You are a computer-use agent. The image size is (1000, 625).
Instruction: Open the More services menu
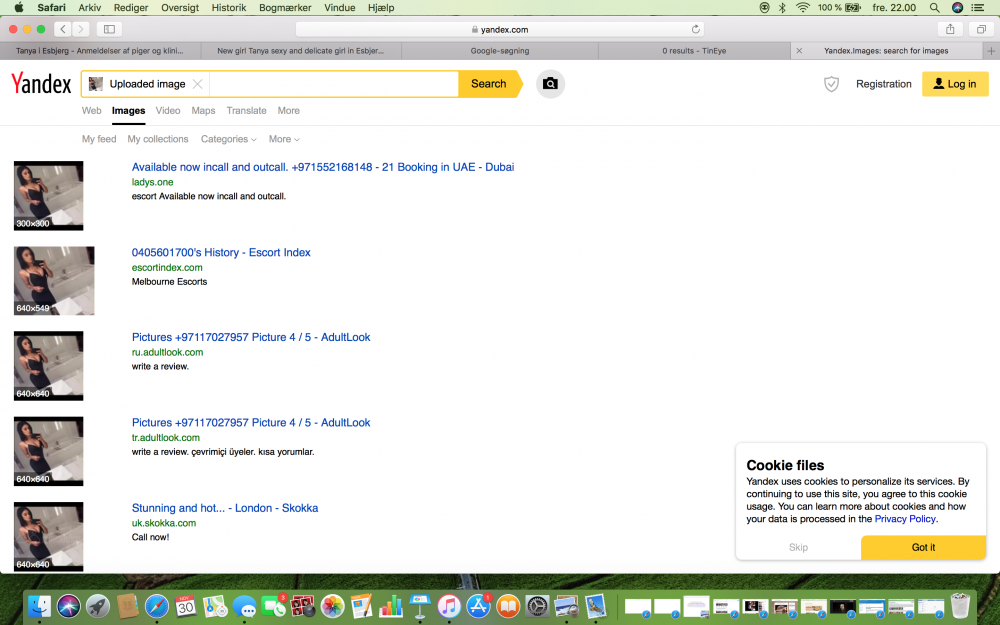point(288,110)
